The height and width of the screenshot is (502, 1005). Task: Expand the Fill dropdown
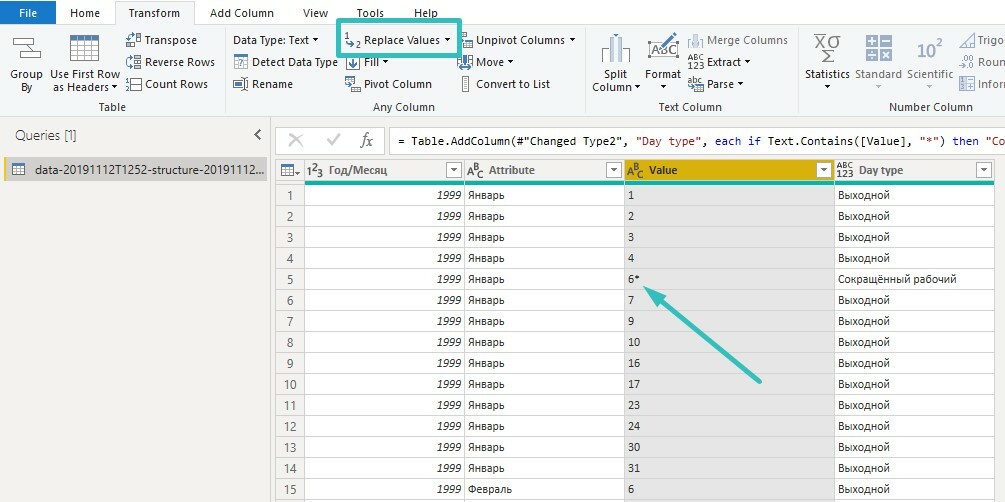[x=385, y=62]
